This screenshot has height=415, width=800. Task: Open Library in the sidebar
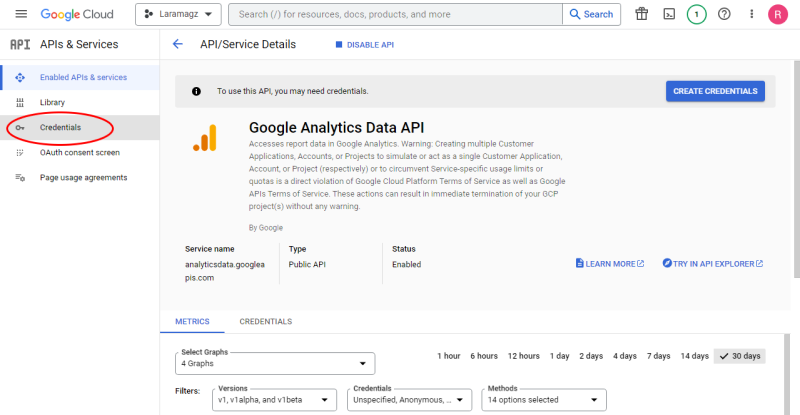80,103
